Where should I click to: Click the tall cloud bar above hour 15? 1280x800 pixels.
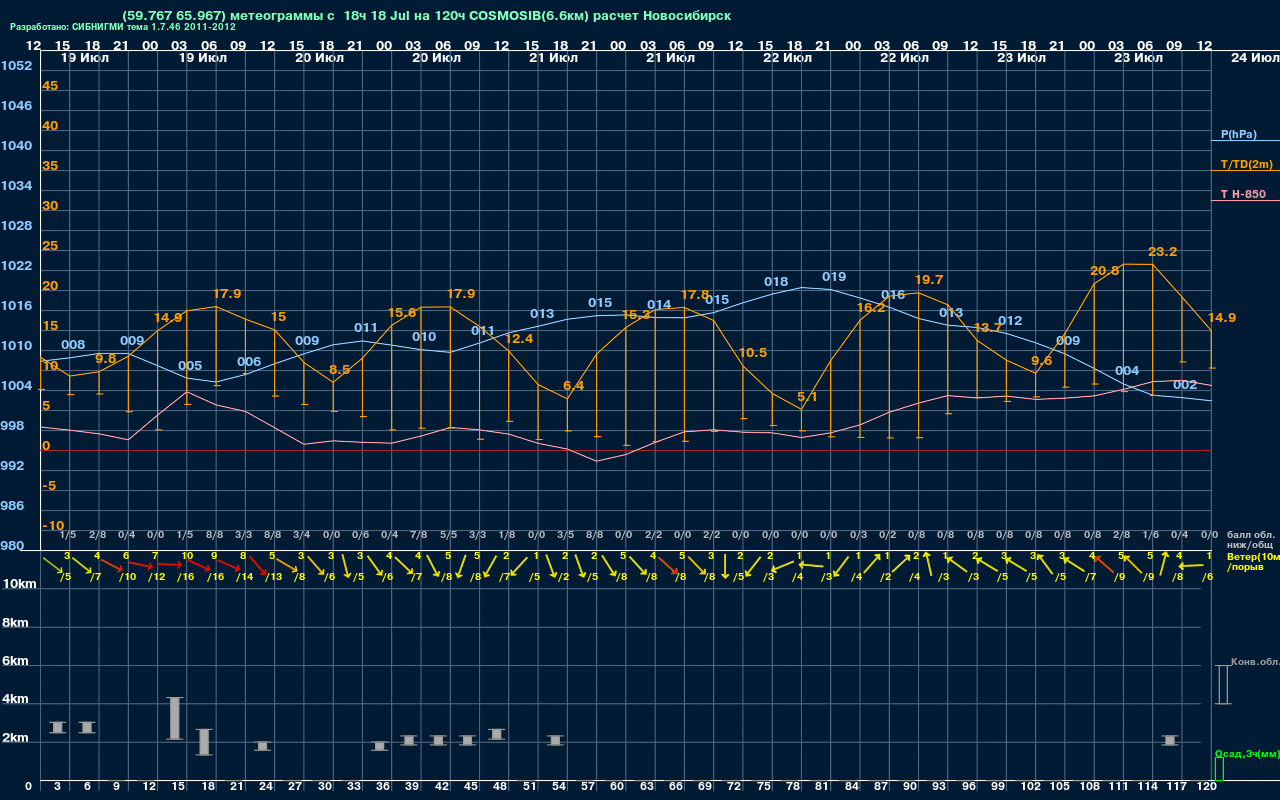[x=174, y=718]
